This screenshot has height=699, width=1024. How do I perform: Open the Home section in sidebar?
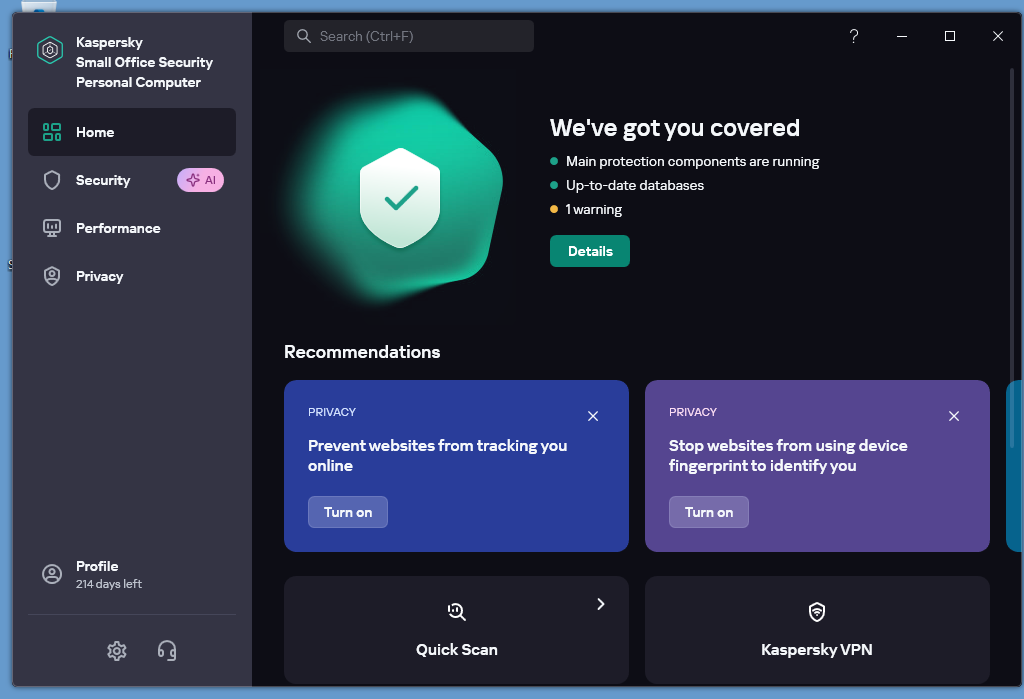[132, 132]
